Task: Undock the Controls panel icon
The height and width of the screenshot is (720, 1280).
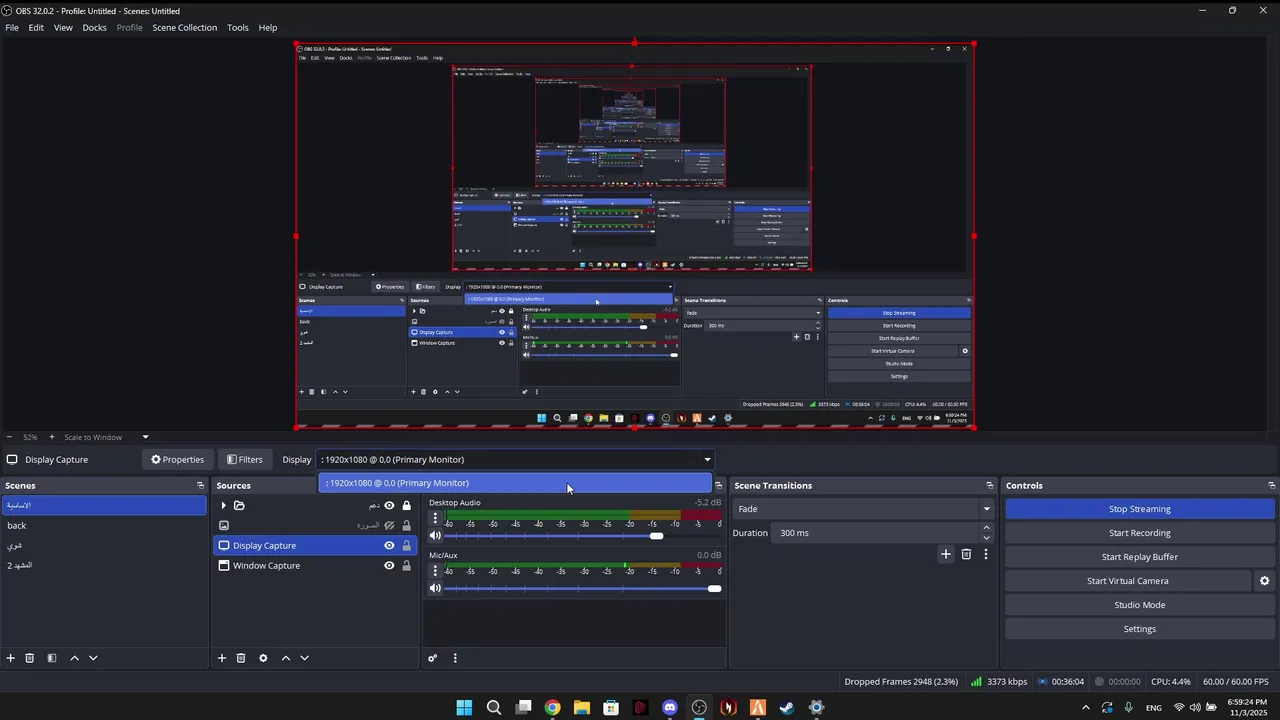Action: click(1271, 485)
